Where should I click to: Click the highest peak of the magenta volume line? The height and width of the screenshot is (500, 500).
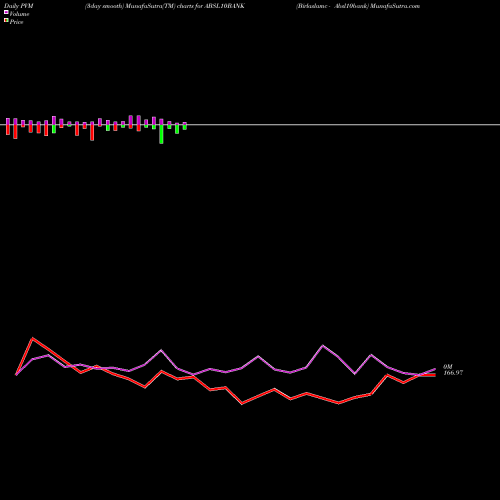(x=322, y=345)
